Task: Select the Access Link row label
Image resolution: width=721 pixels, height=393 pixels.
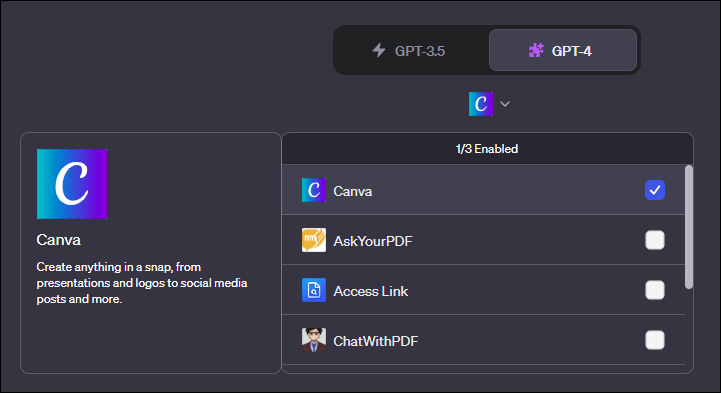Action: tap(371, 291)
